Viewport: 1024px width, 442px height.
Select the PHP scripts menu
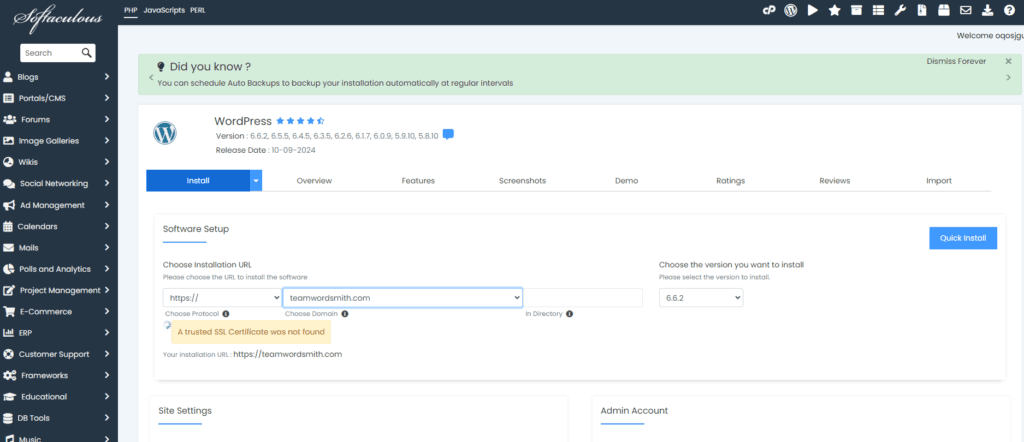pos(131,10)
